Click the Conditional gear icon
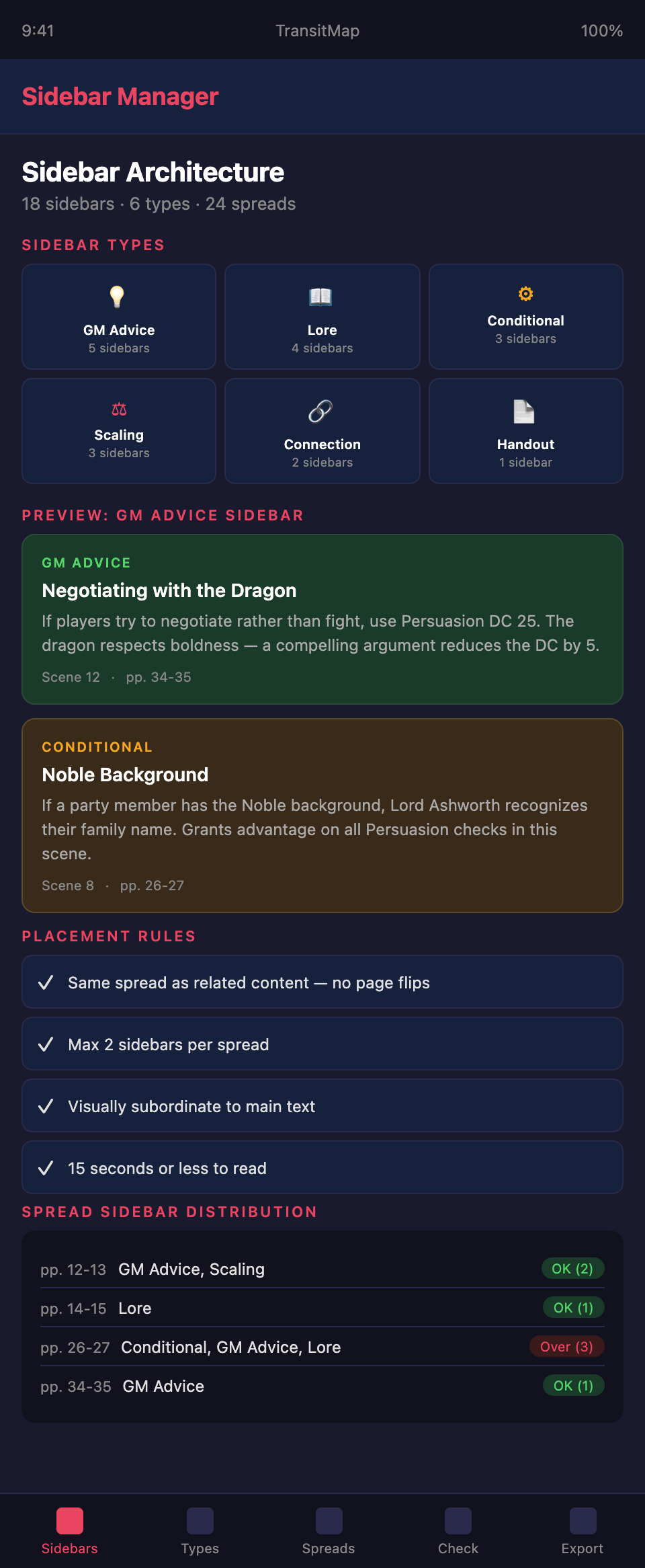 tap(525, 294)
